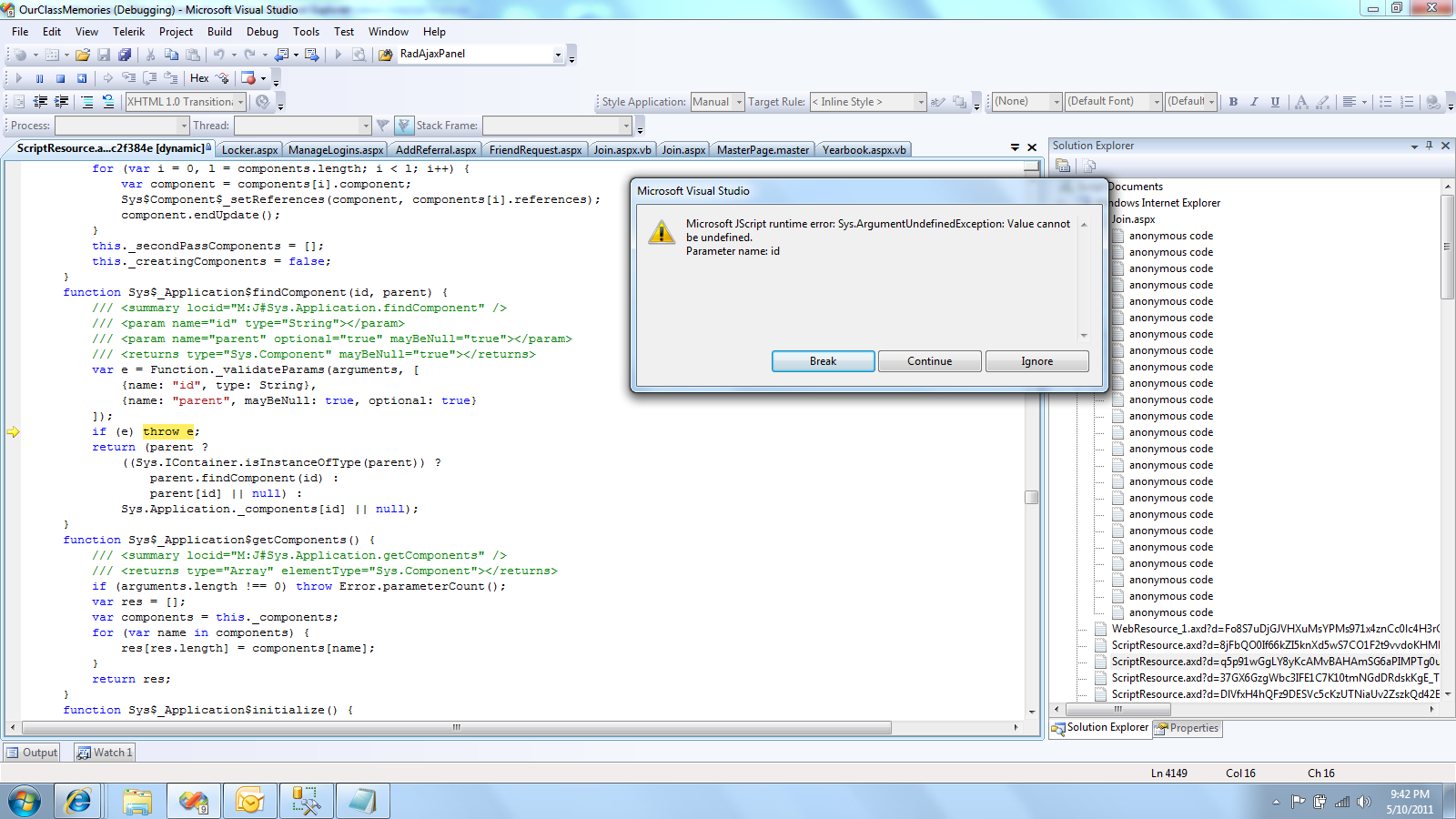Open the Telerik menu
The height and width of the screenshot is (819, 1456).
(129, 32)
